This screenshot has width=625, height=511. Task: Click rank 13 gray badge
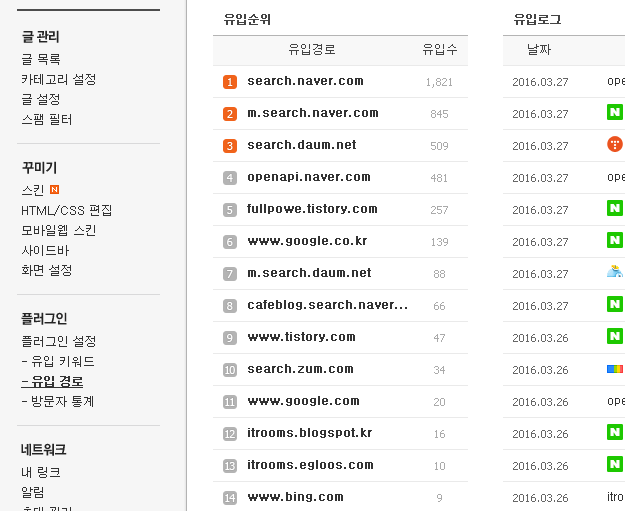(230, 466)
